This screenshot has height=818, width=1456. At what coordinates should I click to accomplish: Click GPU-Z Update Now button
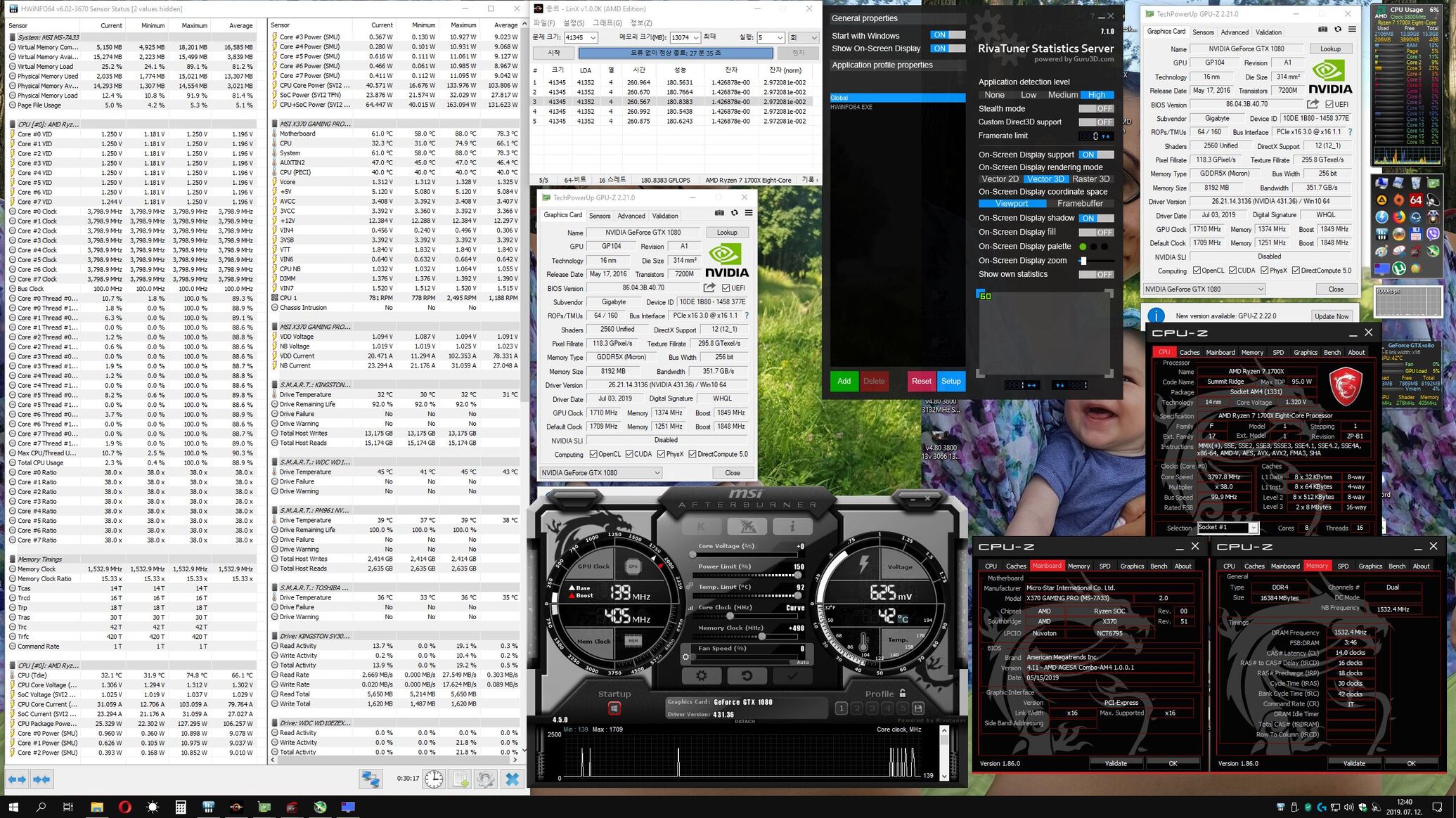click(1332, 316)
